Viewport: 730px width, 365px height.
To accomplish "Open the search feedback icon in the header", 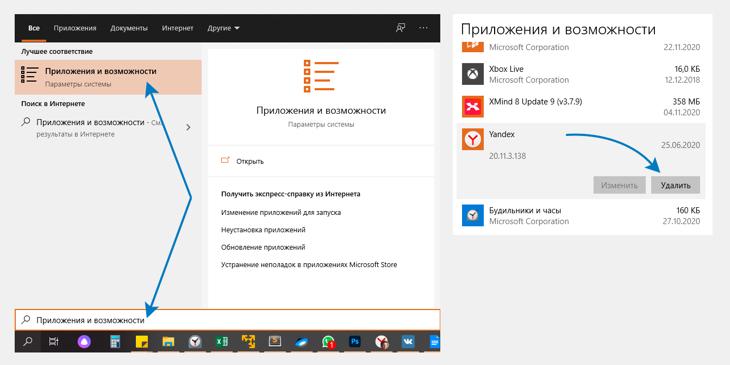I will pos(400,28).
